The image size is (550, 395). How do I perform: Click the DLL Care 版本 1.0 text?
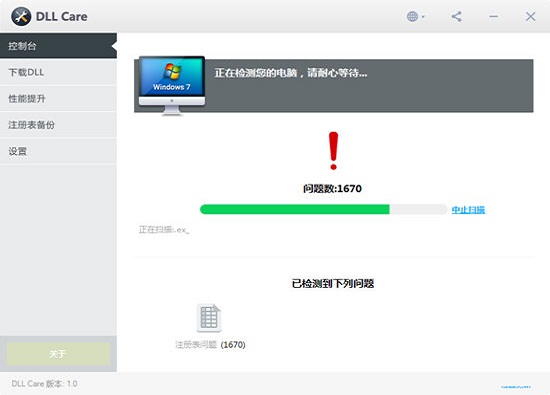[44, 384]
